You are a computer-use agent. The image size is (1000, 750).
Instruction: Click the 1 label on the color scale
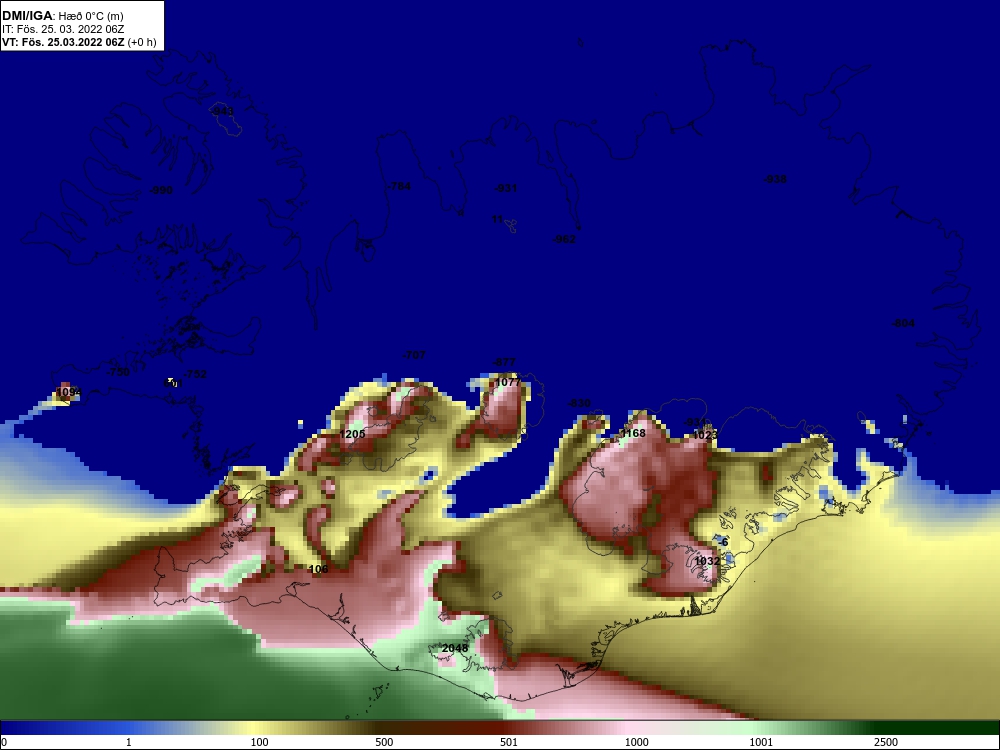pos(128,742)
